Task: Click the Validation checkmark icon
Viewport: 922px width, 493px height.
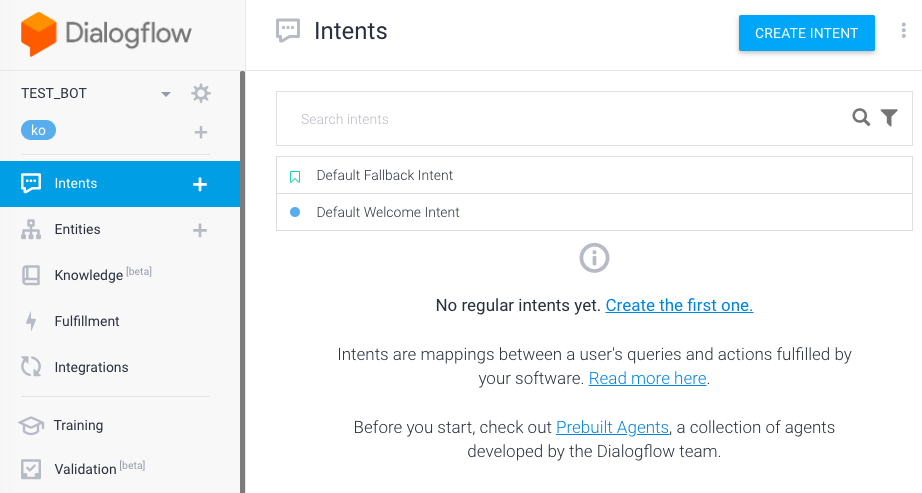Action: click(31, 469)
